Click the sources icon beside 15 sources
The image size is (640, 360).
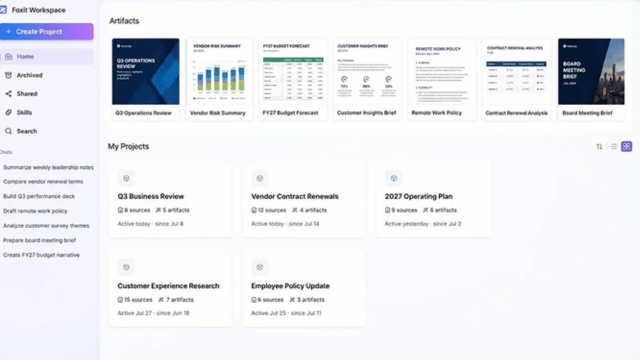coord(120,300)
